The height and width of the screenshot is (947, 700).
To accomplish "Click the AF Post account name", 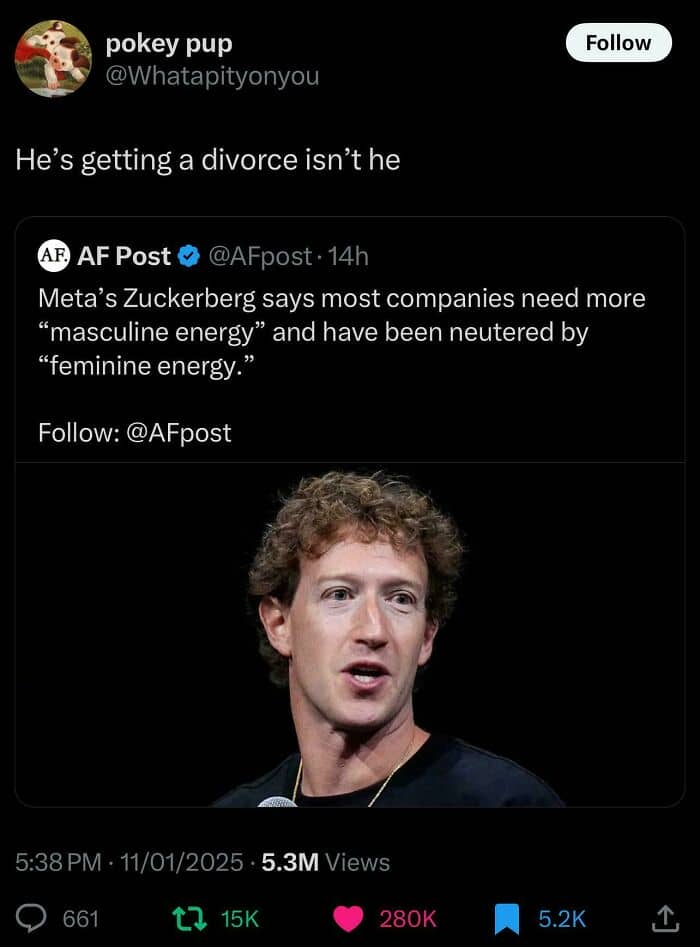I will coord(124,257).
